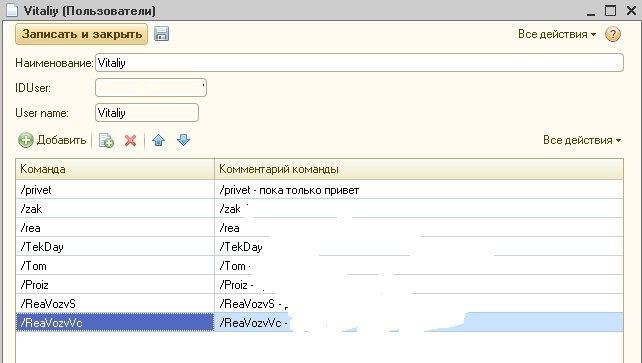Select the /privet command row
642x363 pixels.
click(x=319, y=190)
